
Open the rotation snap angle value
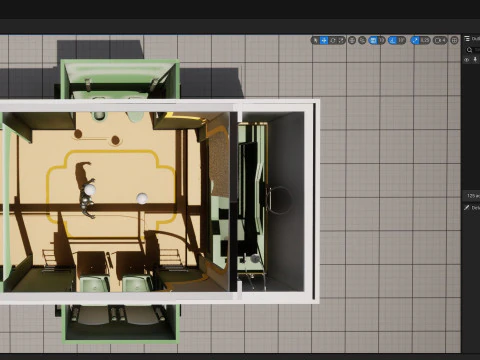(402, 40)
